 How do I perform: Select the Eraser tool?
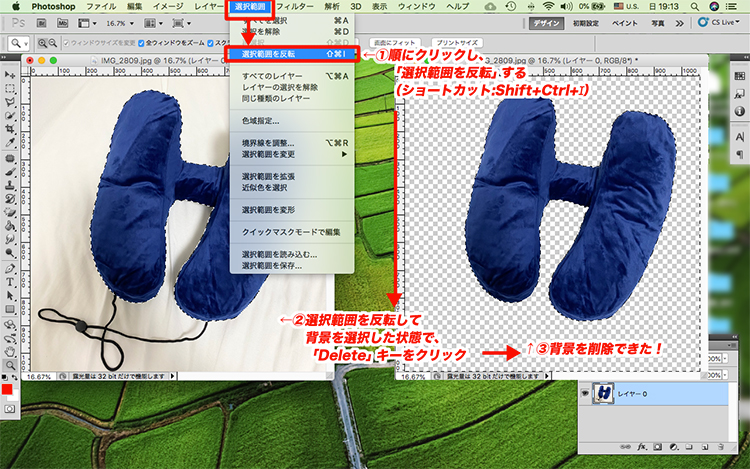tap(10, 212)
